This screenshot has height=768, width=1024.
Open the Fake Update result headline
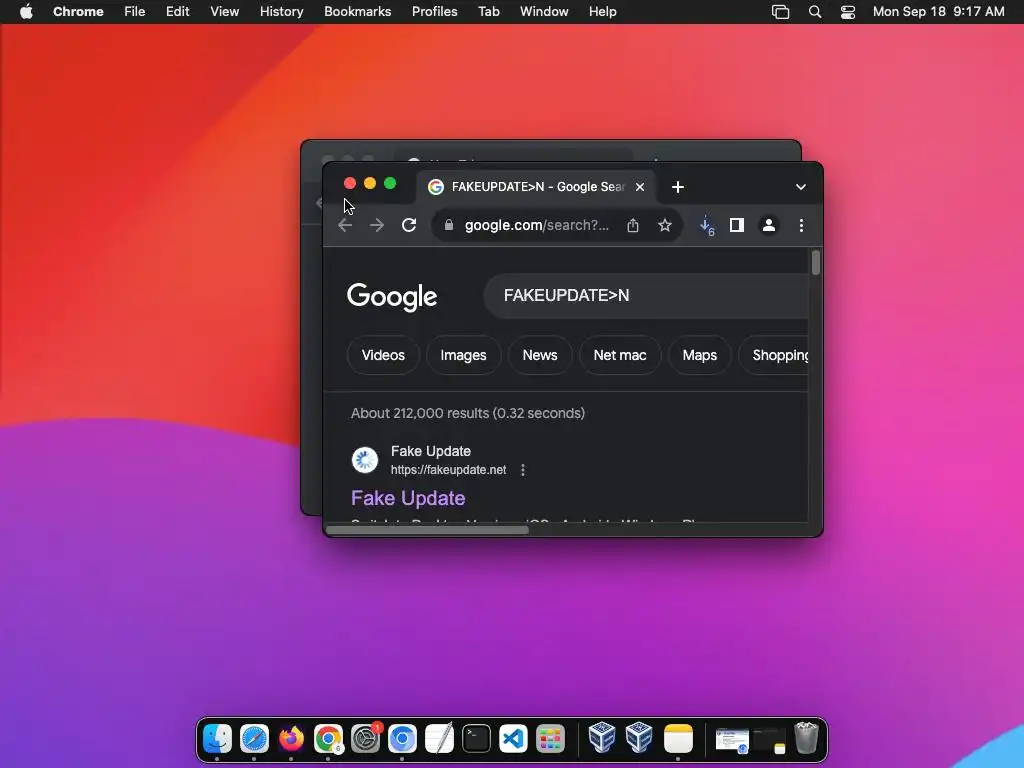408,498
